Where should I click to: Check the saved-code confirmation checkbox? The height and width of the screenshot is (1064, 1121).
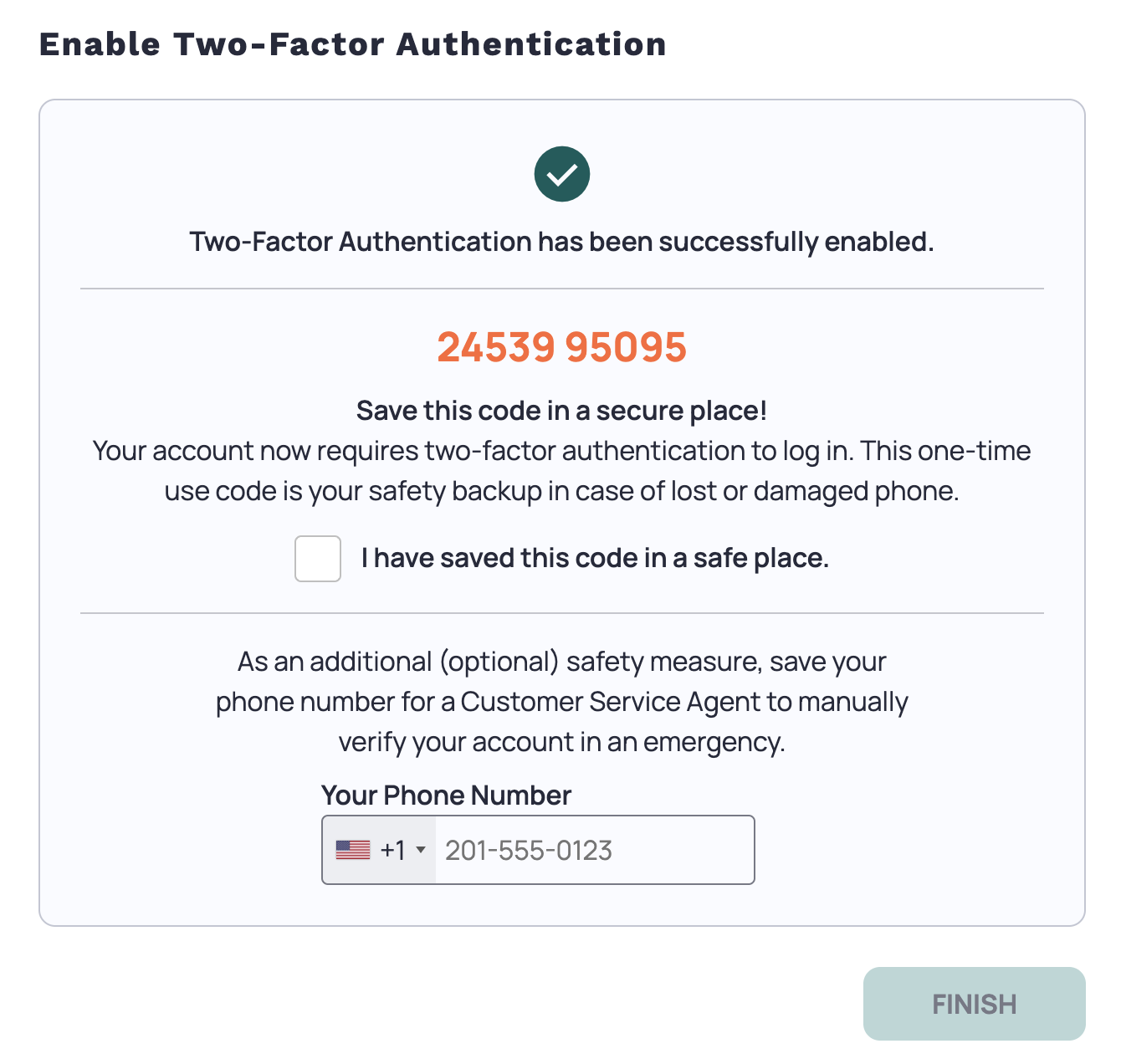click(318, 559)
